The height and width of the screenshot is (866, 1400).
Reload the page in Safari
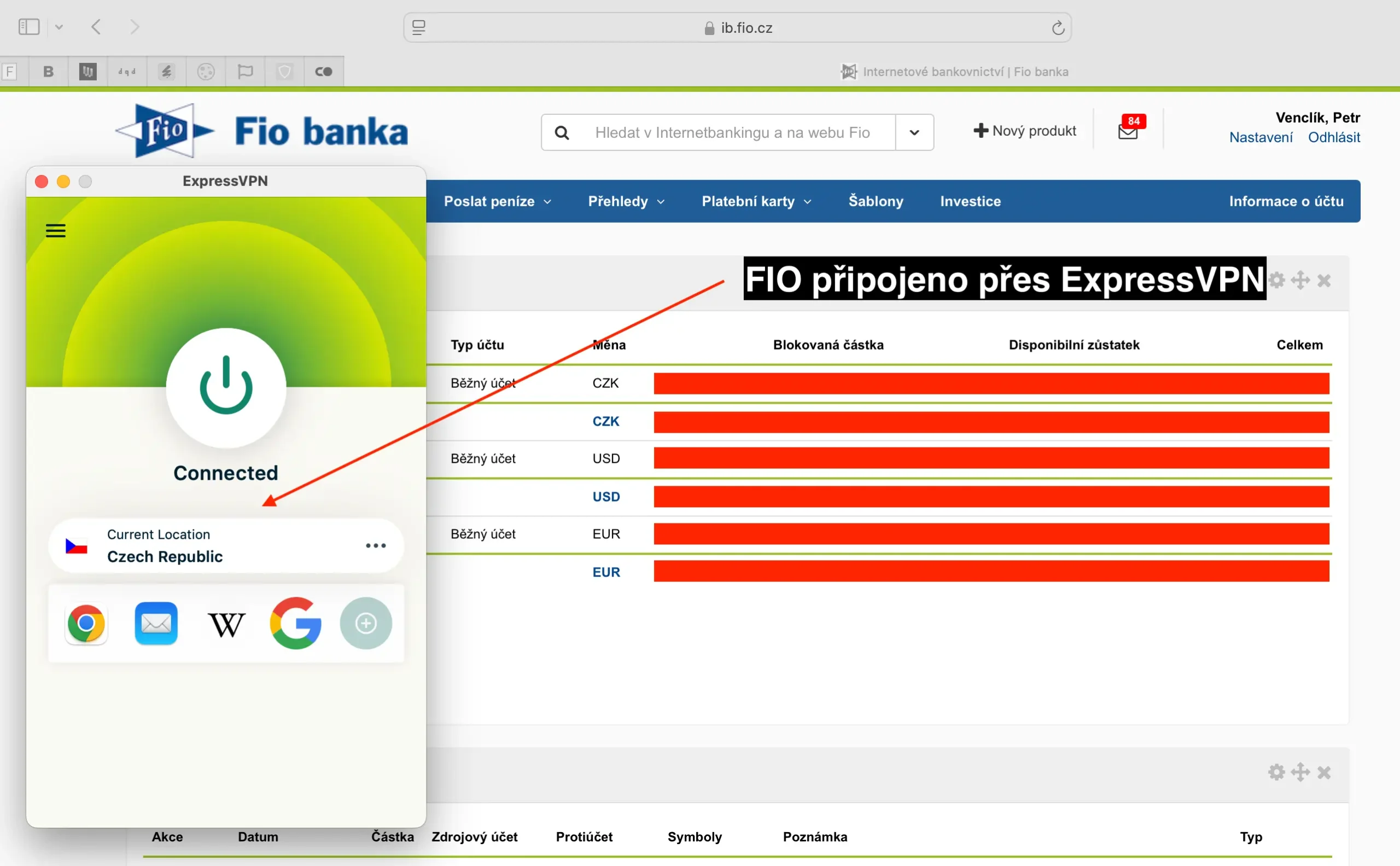(1058, 27)
